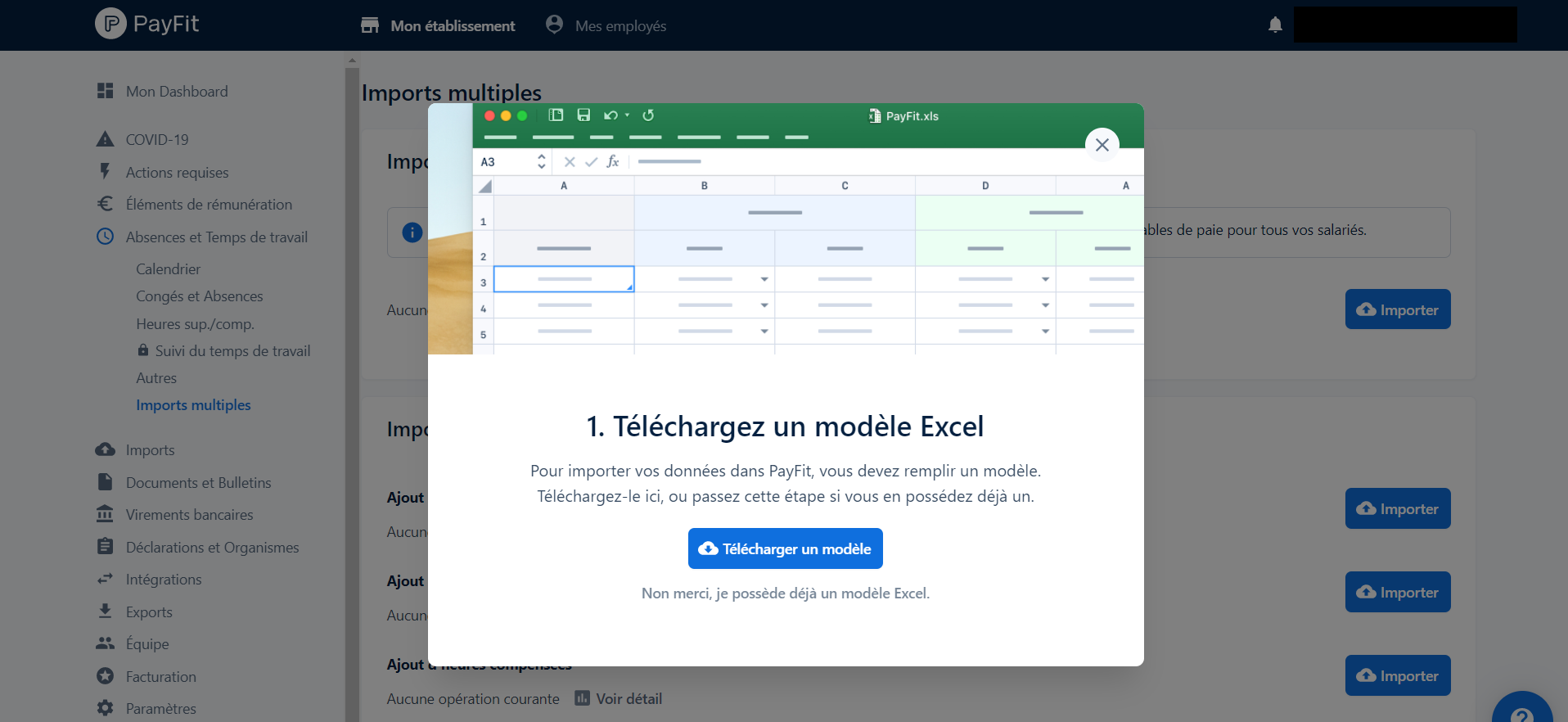1568x722 pixels.
Task: Open Éléments de rémunération
Action: point(209,204)
